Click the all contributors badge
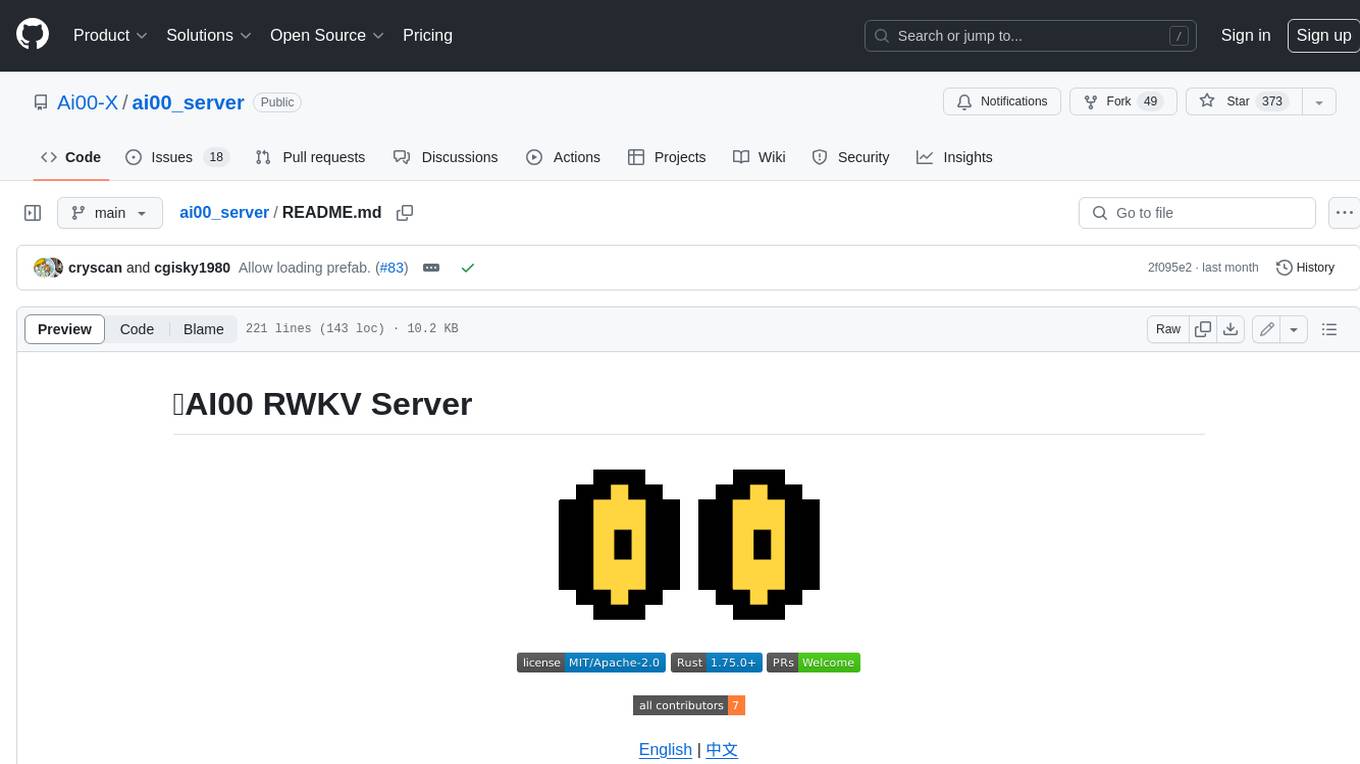1360x764 pixels. [x=689, y=705]
